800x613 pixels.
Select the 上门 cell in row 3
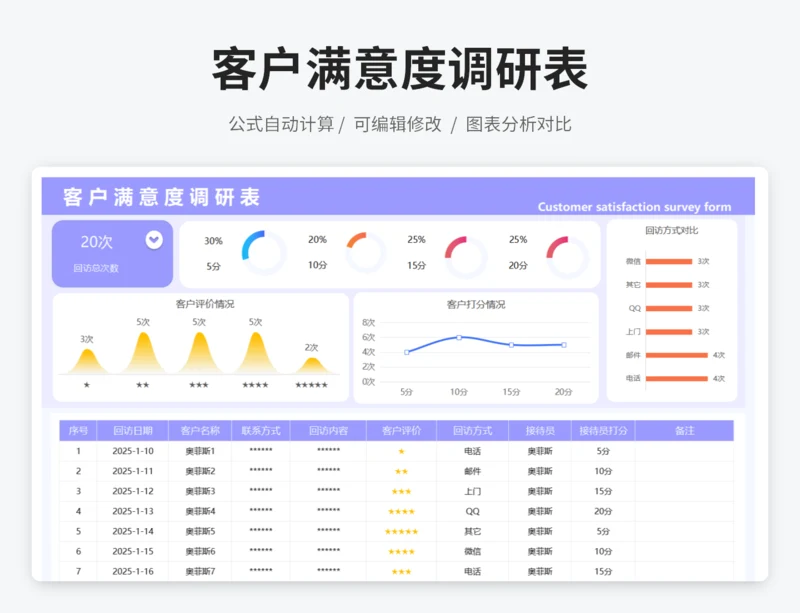472,492
